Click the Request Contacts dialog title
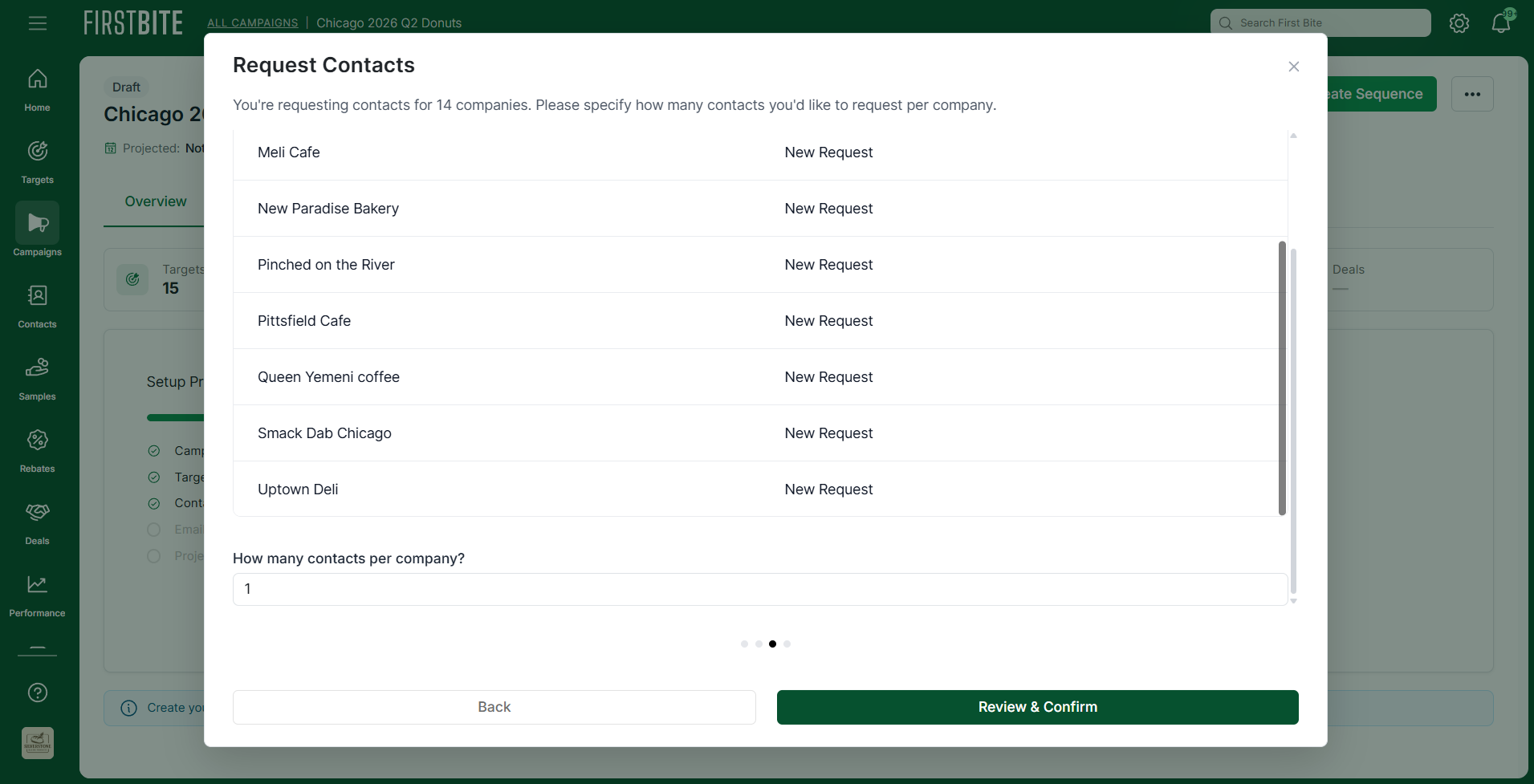This screenshot has width=1534, height=784. pyautogui.click(x=323, y=65)
